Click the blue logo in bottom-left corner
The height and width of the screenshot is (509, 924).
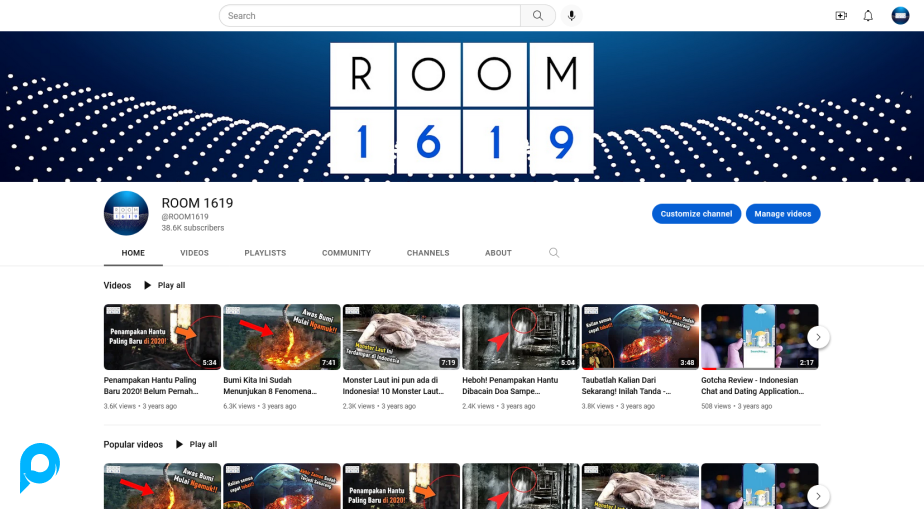pos(40,467)
